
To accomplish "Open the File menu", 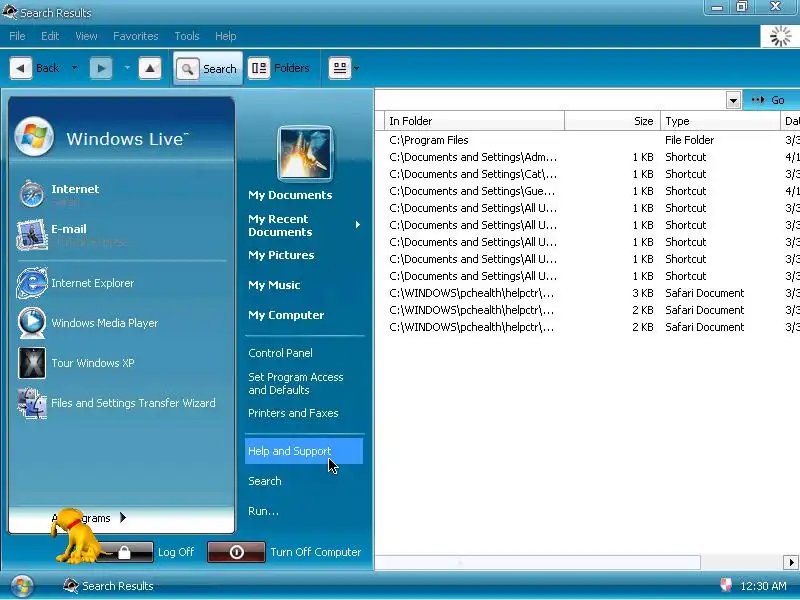I will click(17, 36).
